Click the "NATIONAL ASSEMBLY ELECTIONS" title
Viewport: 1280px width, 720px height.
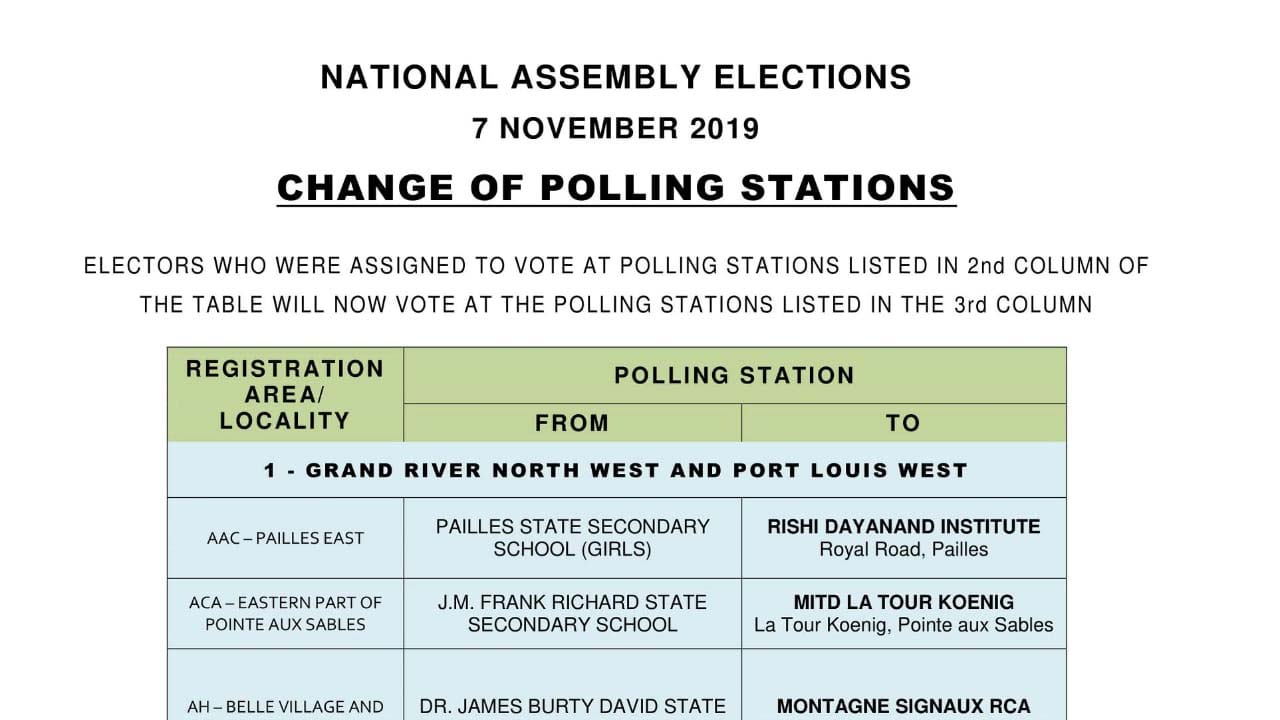(x=615, y=78)
